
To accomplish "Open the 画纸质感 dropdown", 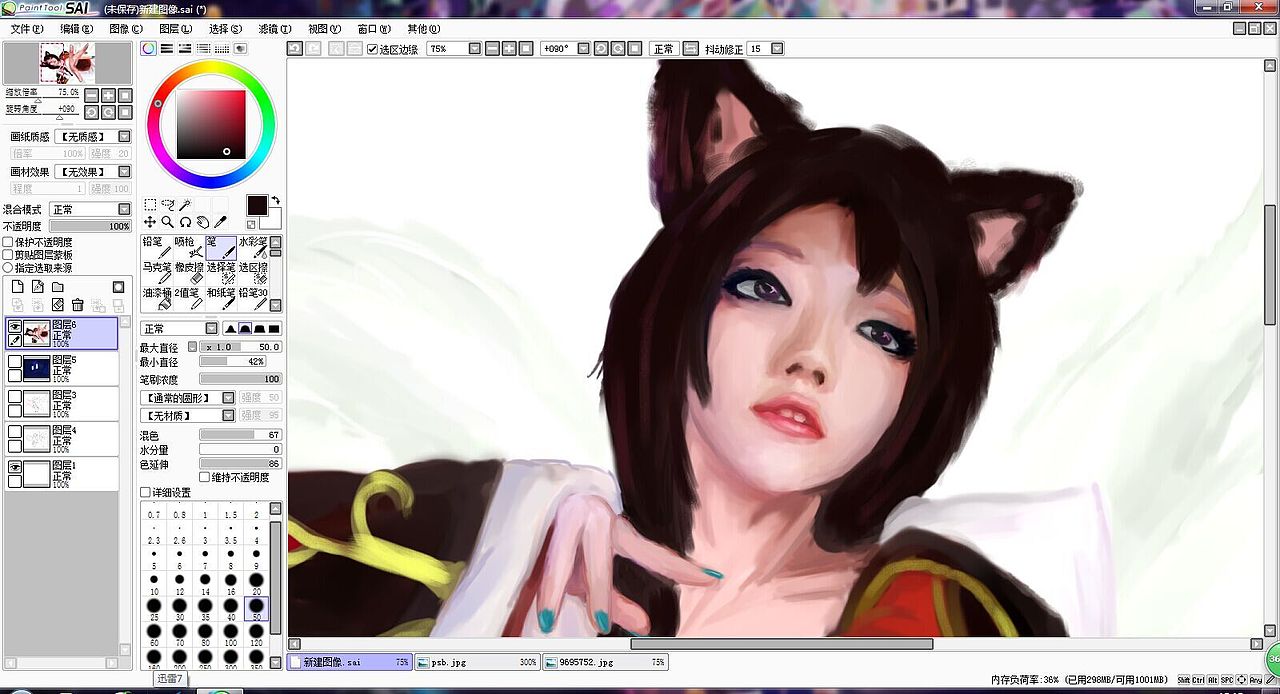I will click(x=125, y=136).
